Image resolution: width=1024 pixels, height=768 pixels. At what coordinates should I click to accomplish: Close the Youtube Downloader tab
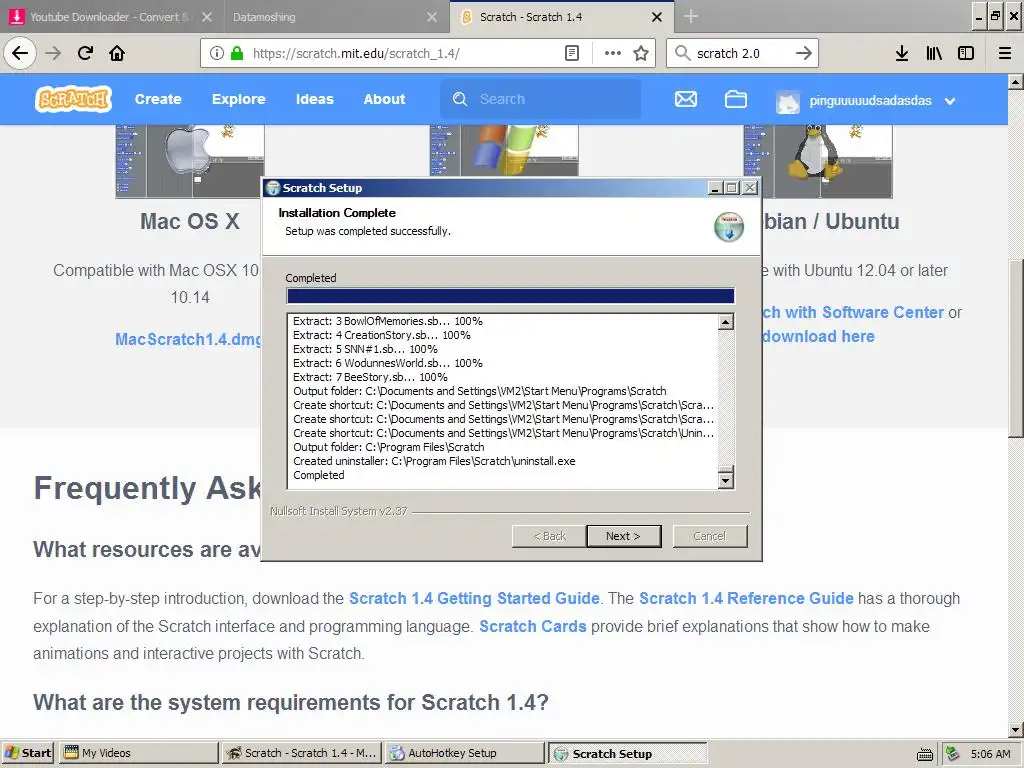(207, 17)
